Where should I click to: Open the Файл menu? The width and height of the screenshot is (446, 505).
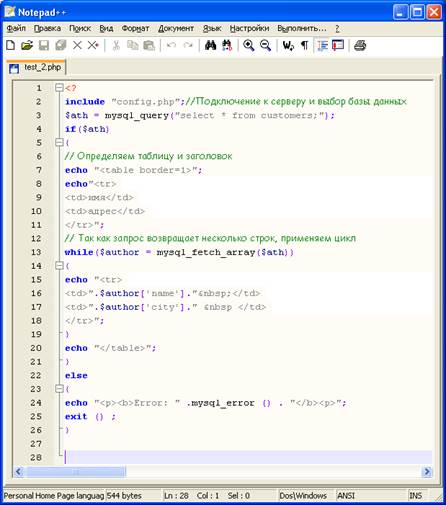[x=16, y=29]
